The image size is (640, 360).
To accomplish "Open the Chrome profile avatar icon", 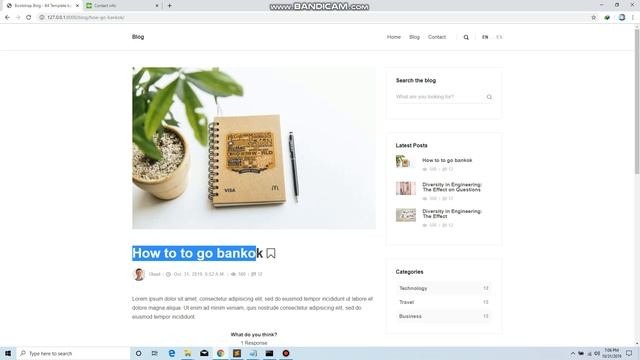I will pos(622,18).
